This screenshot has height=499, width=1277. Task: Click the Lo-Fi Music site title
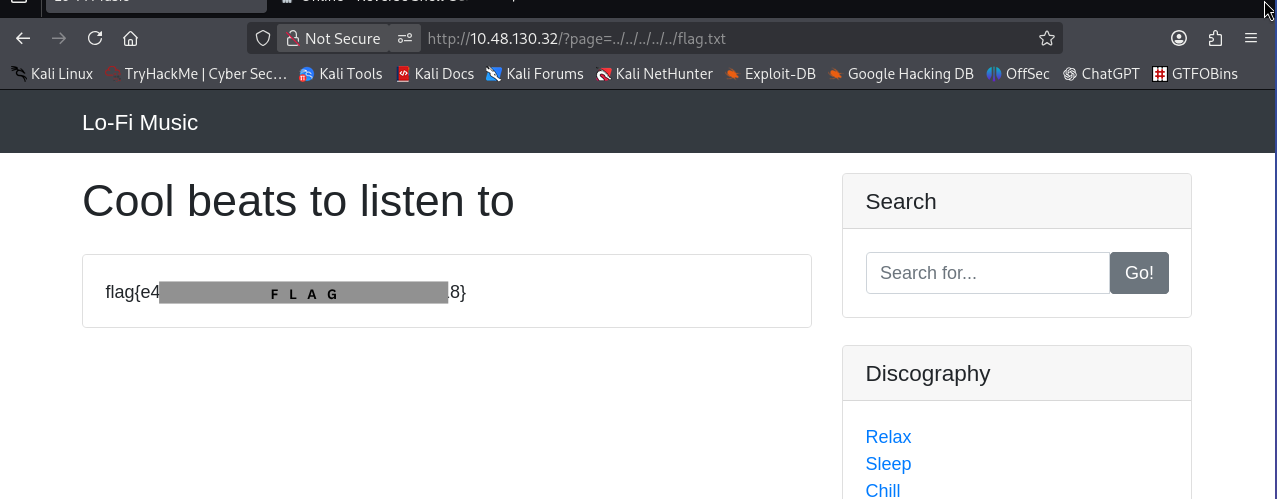point(140,123)
